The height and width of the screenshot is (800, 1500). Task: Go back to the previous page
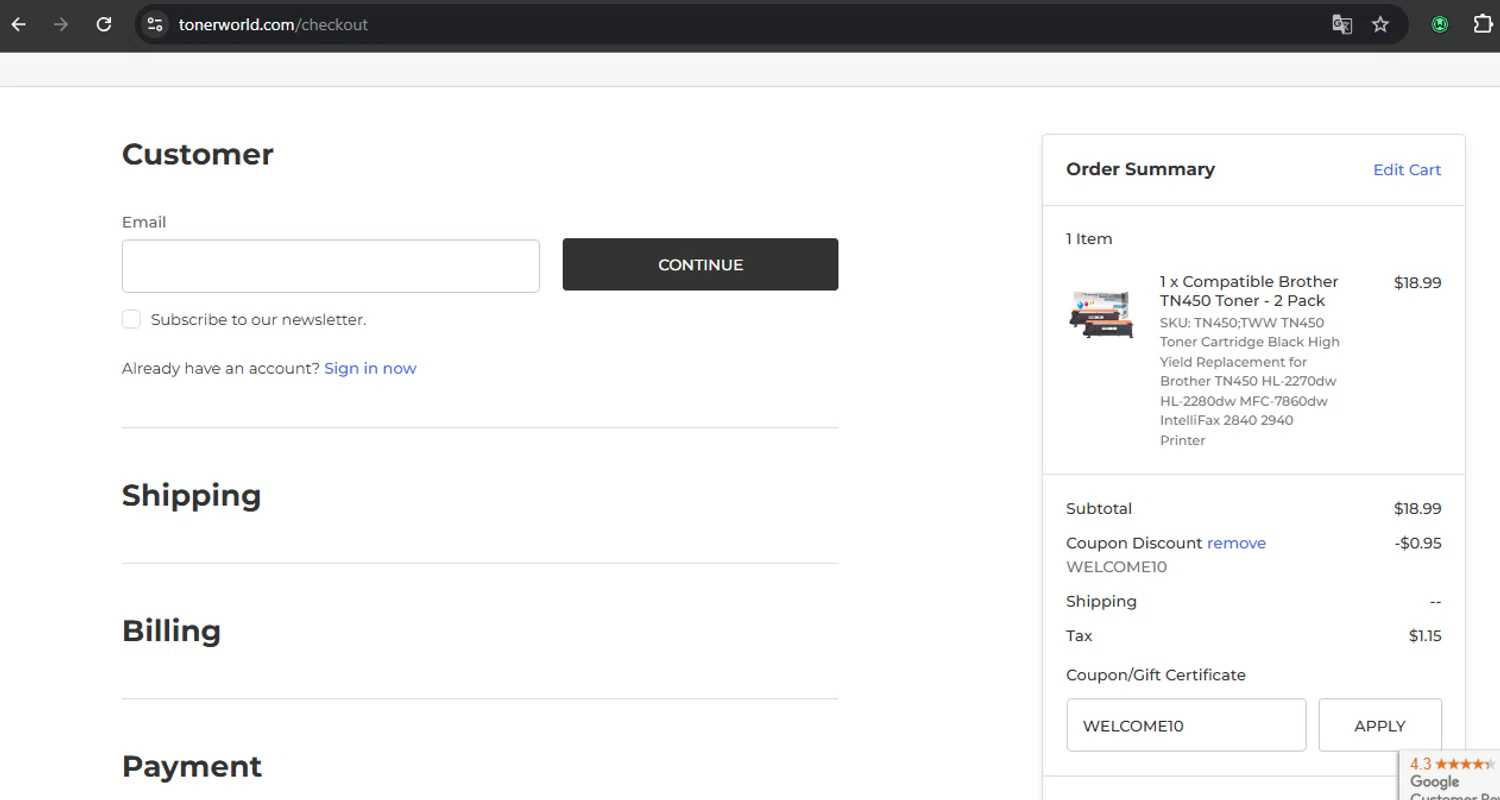click(x=19, y=24)
